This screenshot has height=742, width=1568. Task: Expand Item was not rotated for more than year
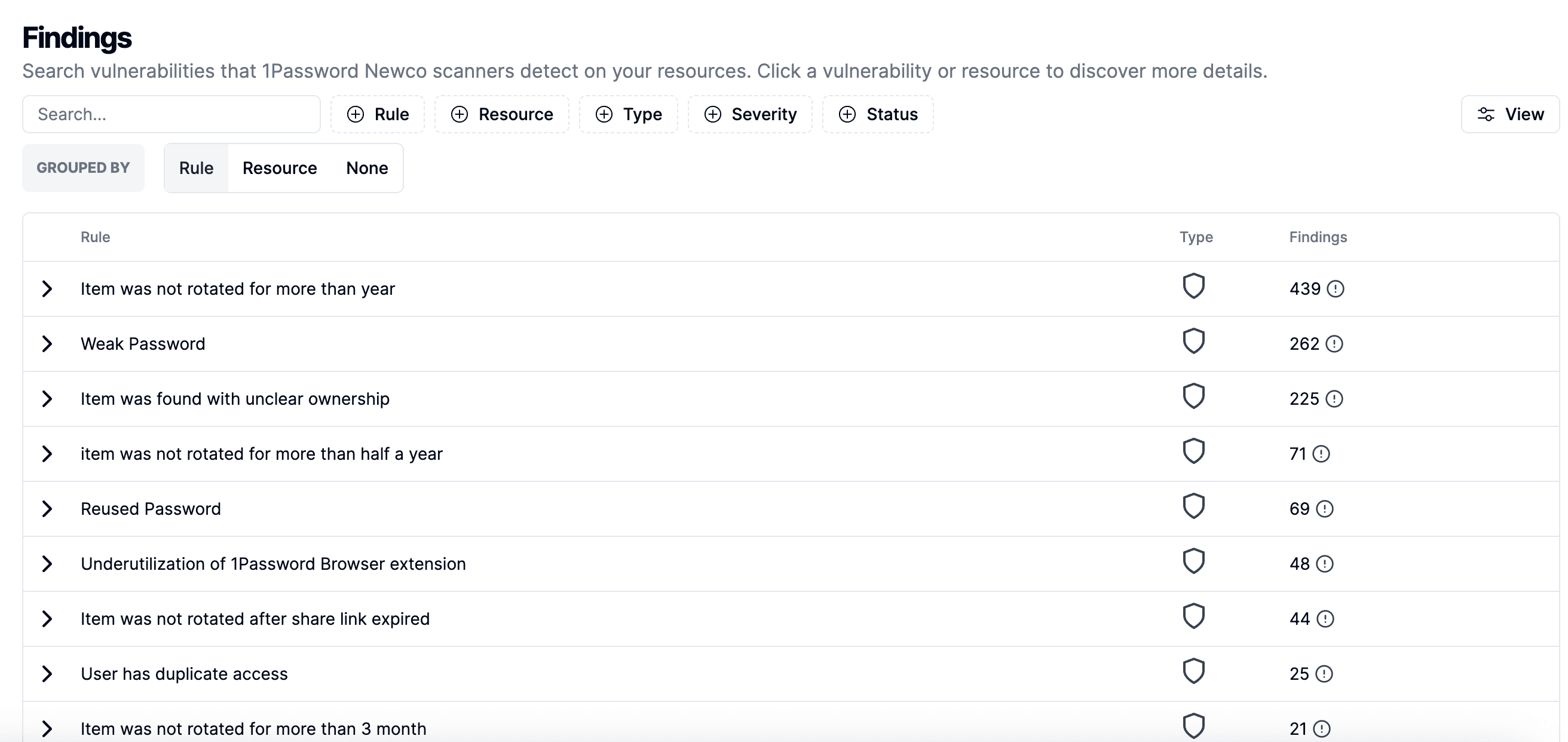click(47, 289)
